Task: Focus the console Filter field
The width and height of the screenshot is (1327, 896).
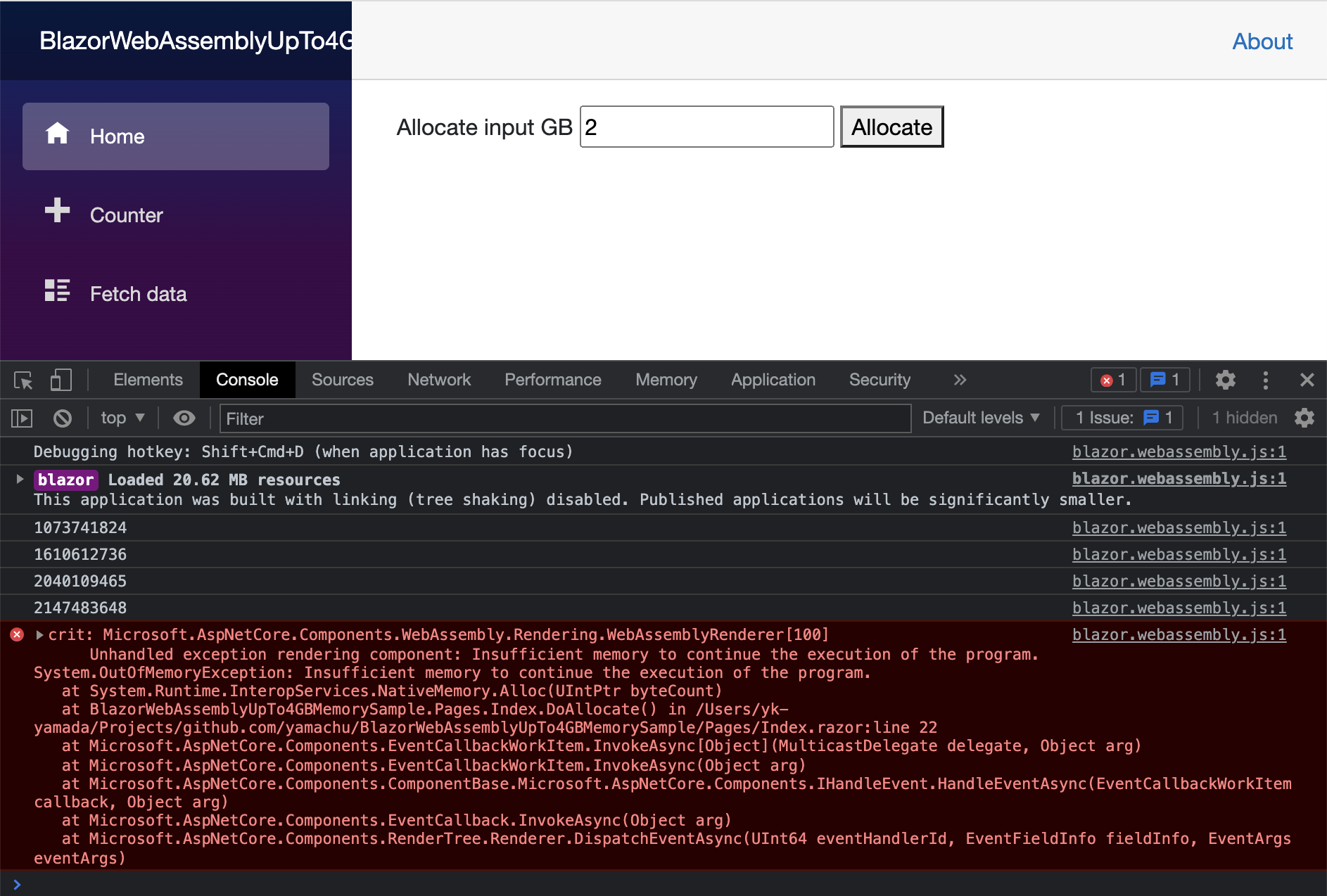Action: pyautogui.click(x=565, y=418)
